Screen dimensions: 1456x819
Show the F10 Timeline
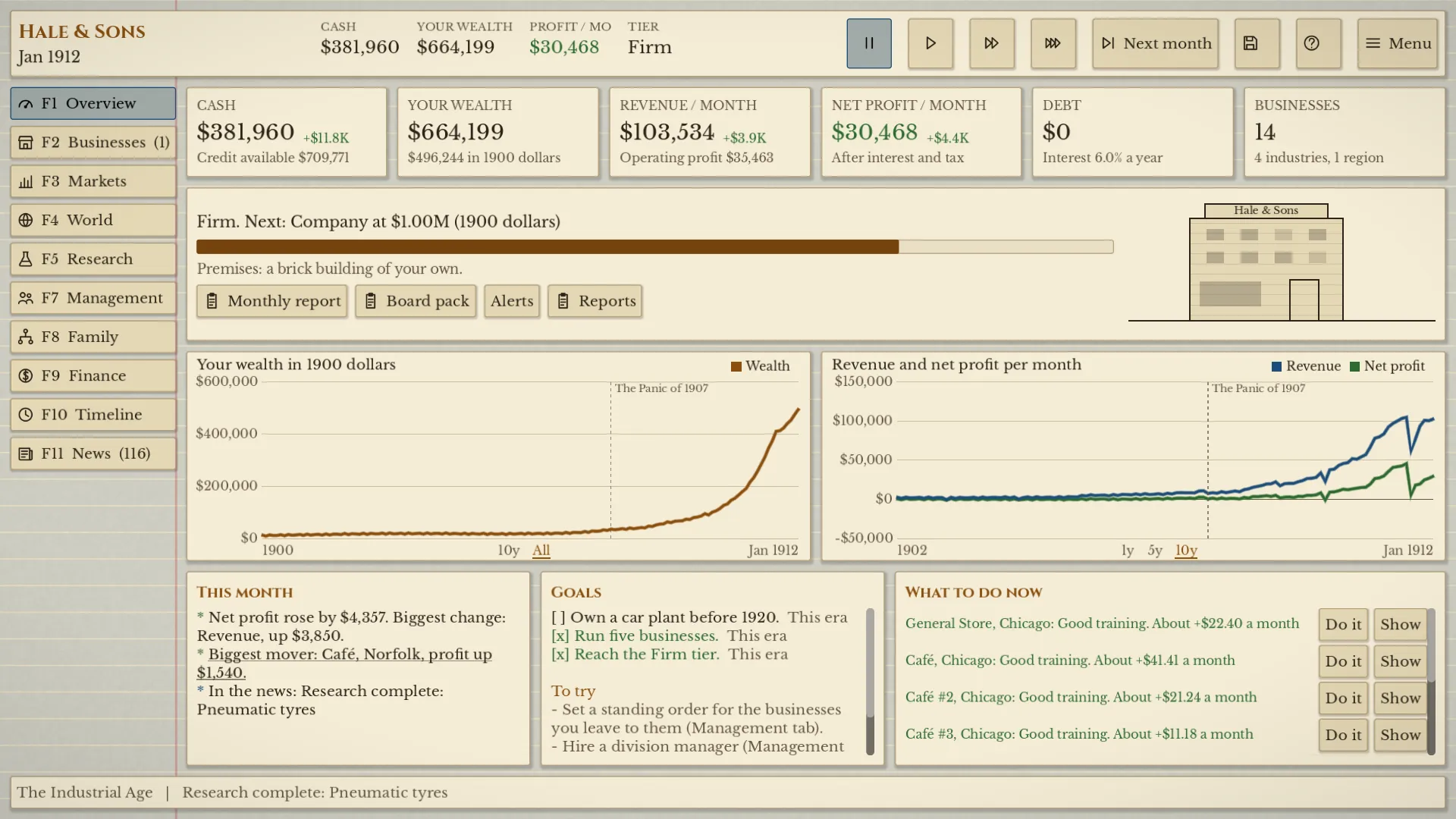pyautogui.click(x=93, y=415)
